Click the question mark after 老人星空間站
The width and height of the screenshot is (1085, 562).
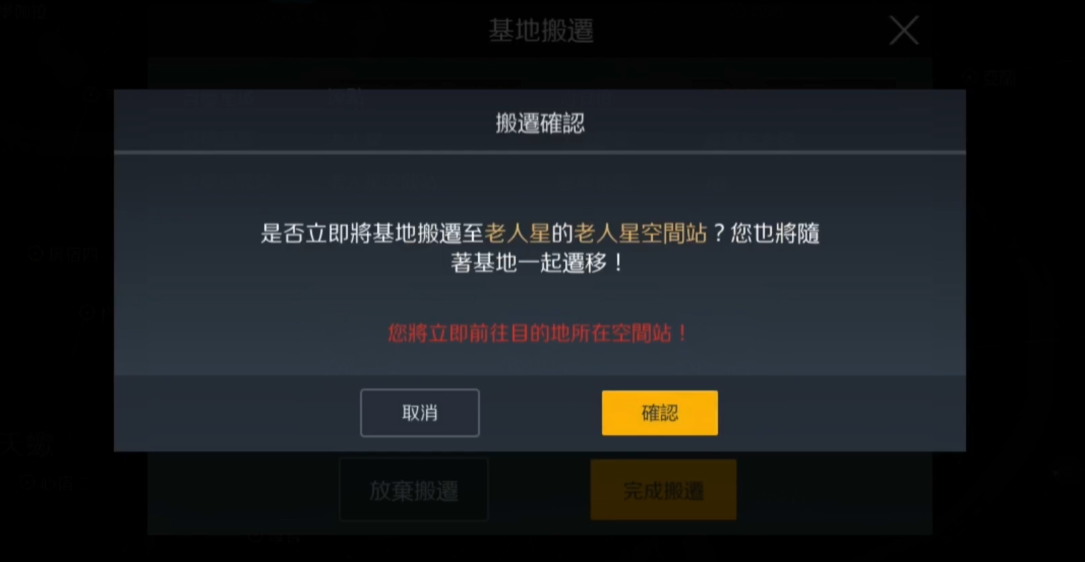click(718, 234)
